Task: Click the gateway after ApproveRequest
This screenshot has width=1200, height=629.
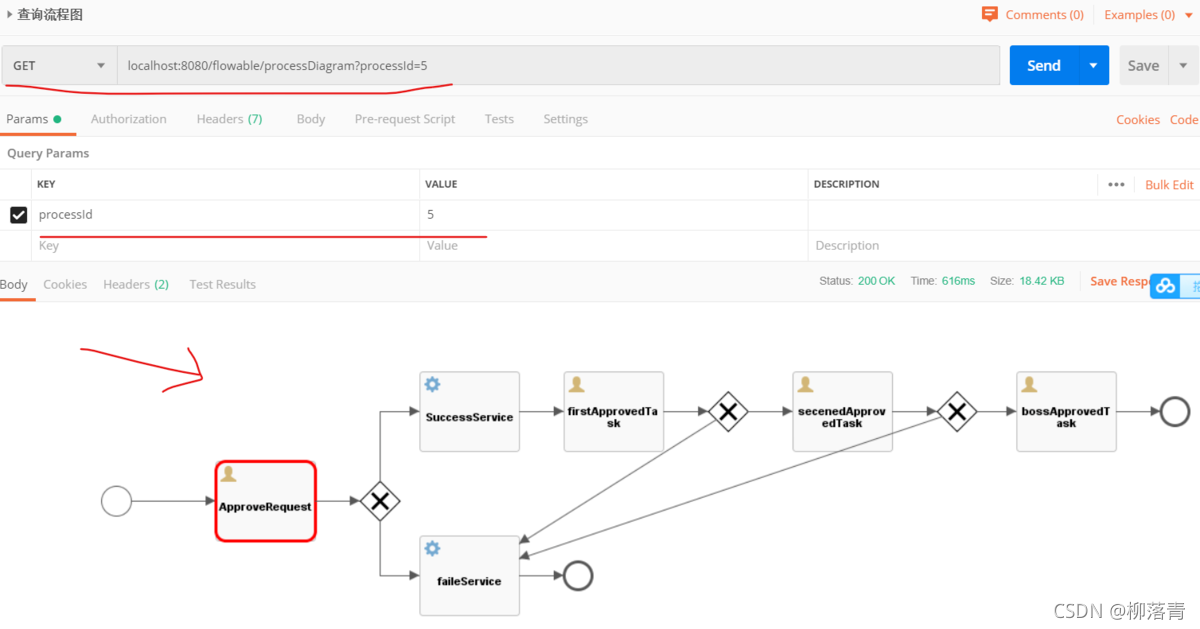Action: coord(380,501)
